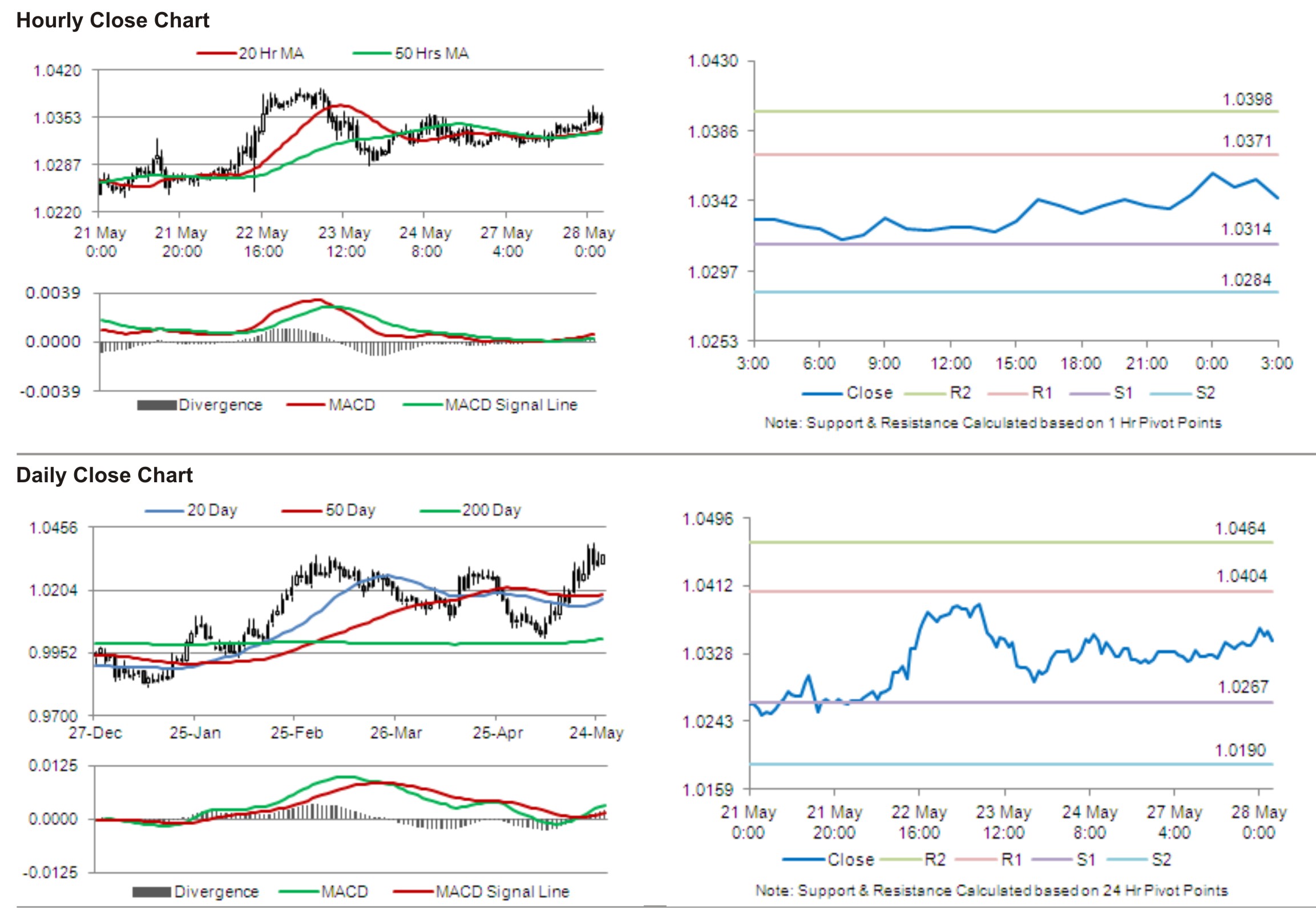Screen dimensions: 1316x908
Task: Click the '27 May 4:00' label on daily pivot chart
Action: pos(1174,822)
